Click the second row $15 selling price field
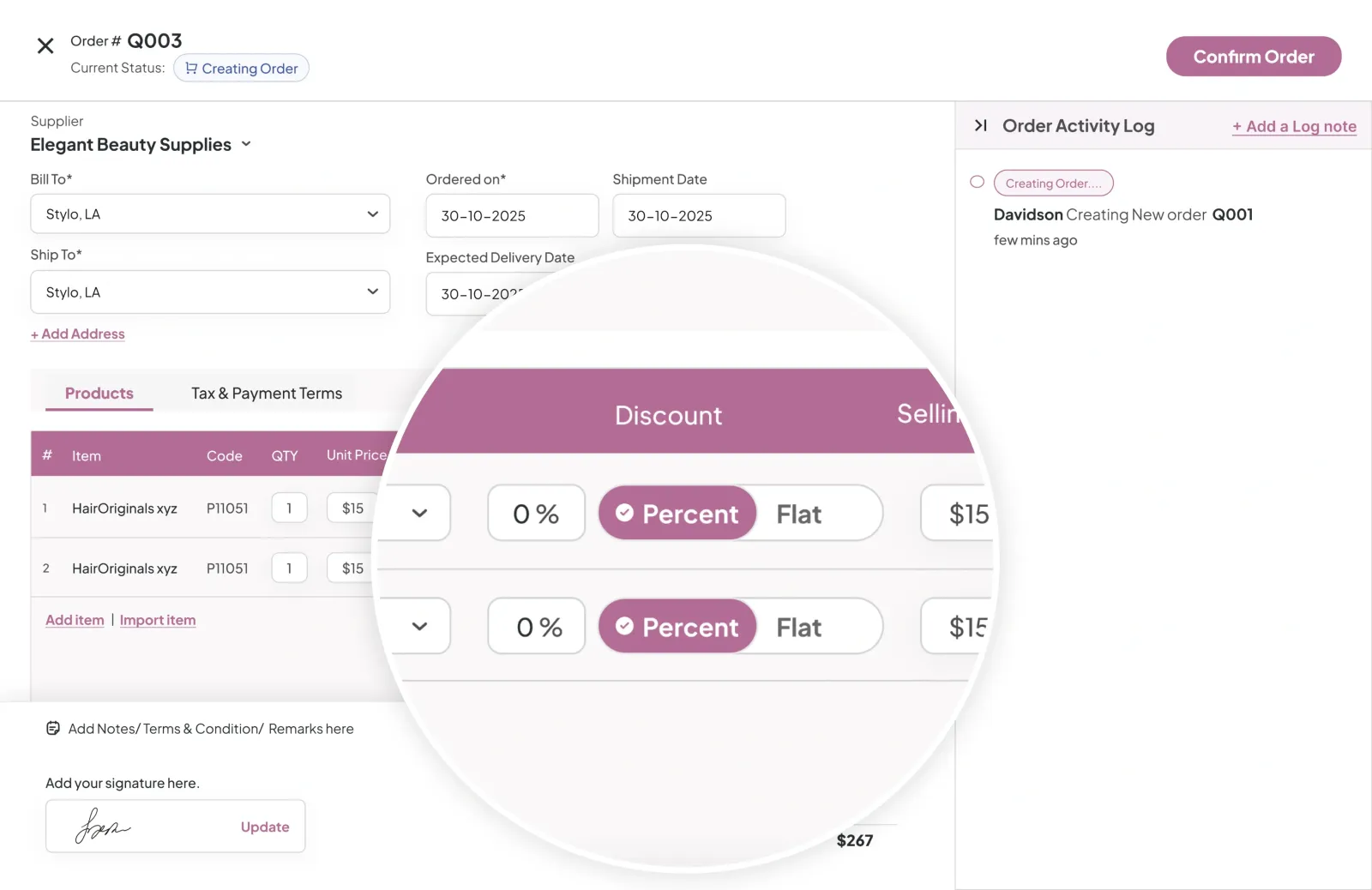1372x890 pixels. pyautogui.click(x=957, y=627)
